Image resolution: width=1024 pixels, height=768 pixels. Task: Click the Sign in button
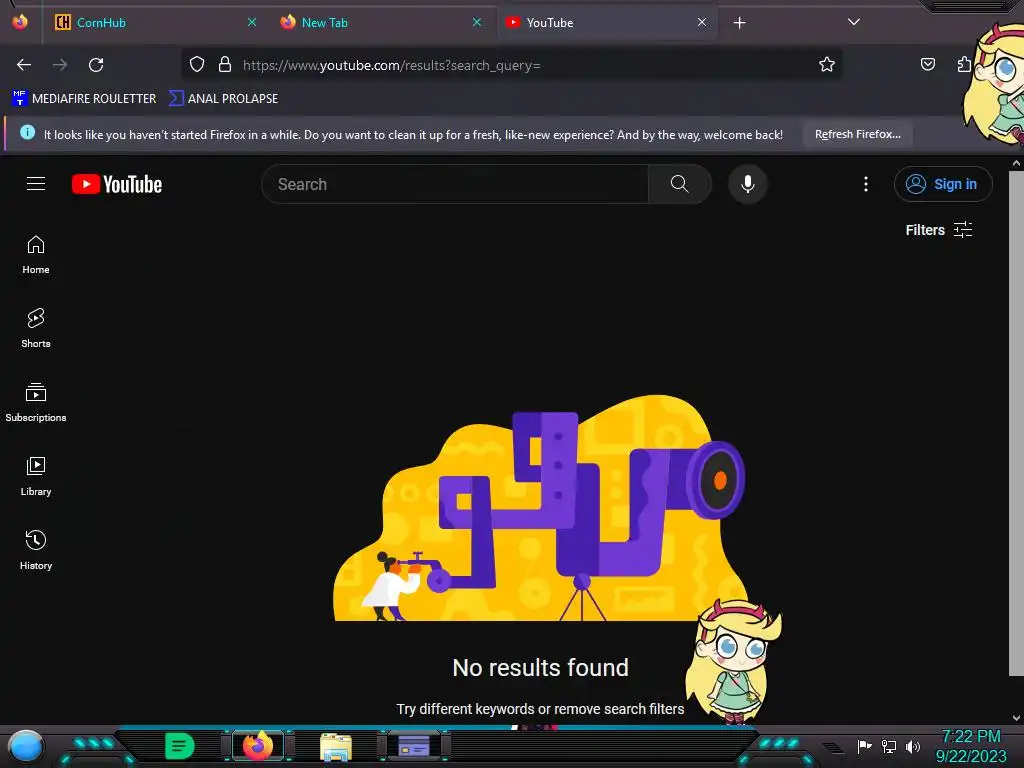(x=943, y=184)
